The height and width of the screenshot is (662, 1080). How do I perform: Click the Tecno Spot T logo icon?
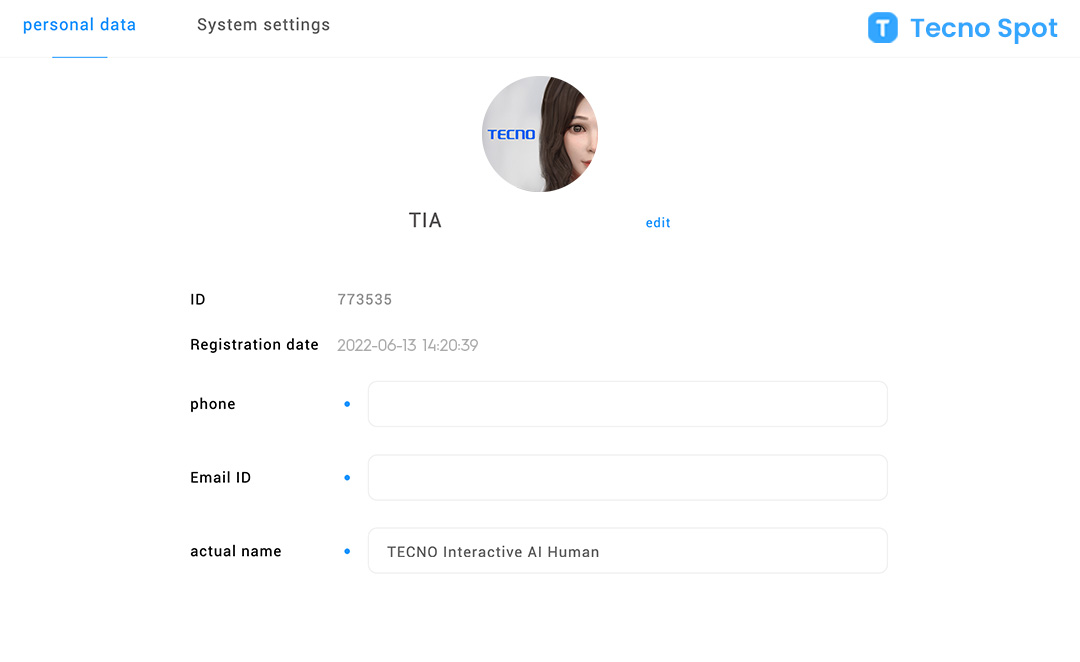coord(882,28)
